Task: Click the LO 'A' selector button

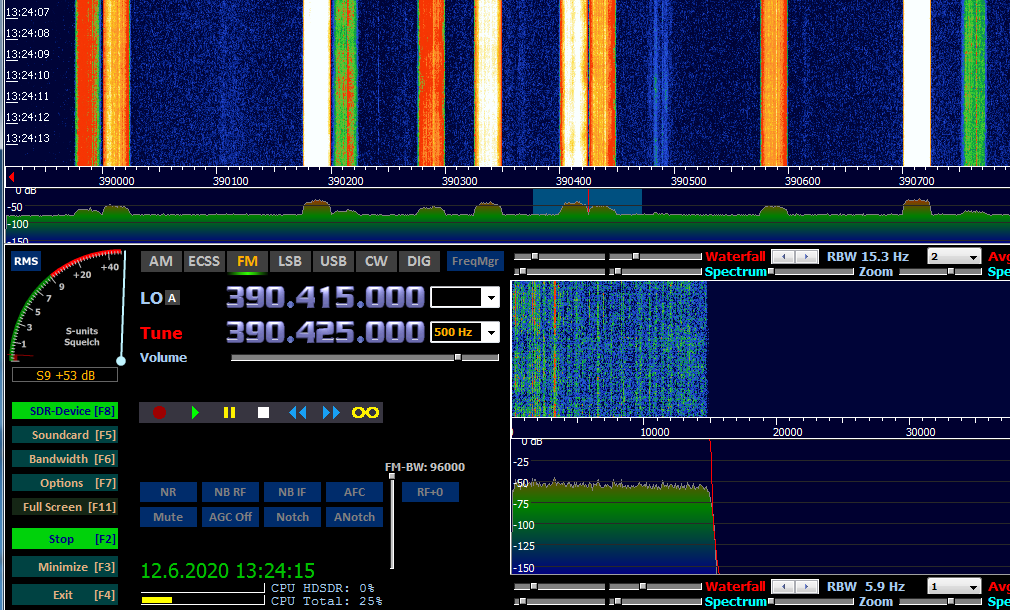Action: point(172,298)
